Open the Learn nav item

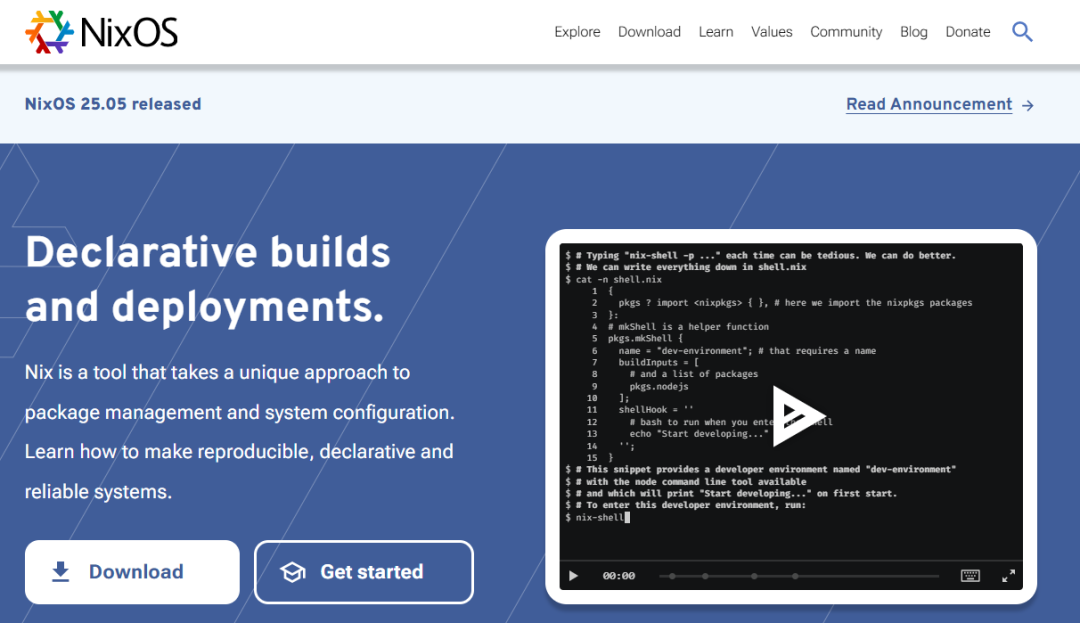(x=716, y=32)
